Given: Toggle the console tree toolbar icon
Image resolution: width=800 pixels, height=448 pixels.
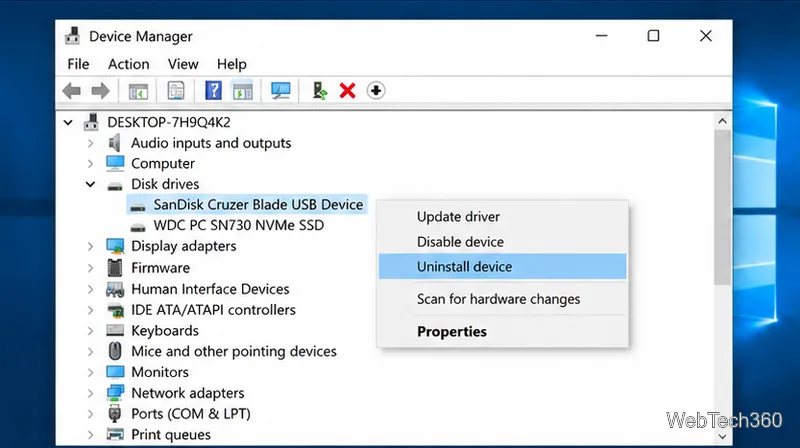Looking at the screenshot, I should coord(138,91).
